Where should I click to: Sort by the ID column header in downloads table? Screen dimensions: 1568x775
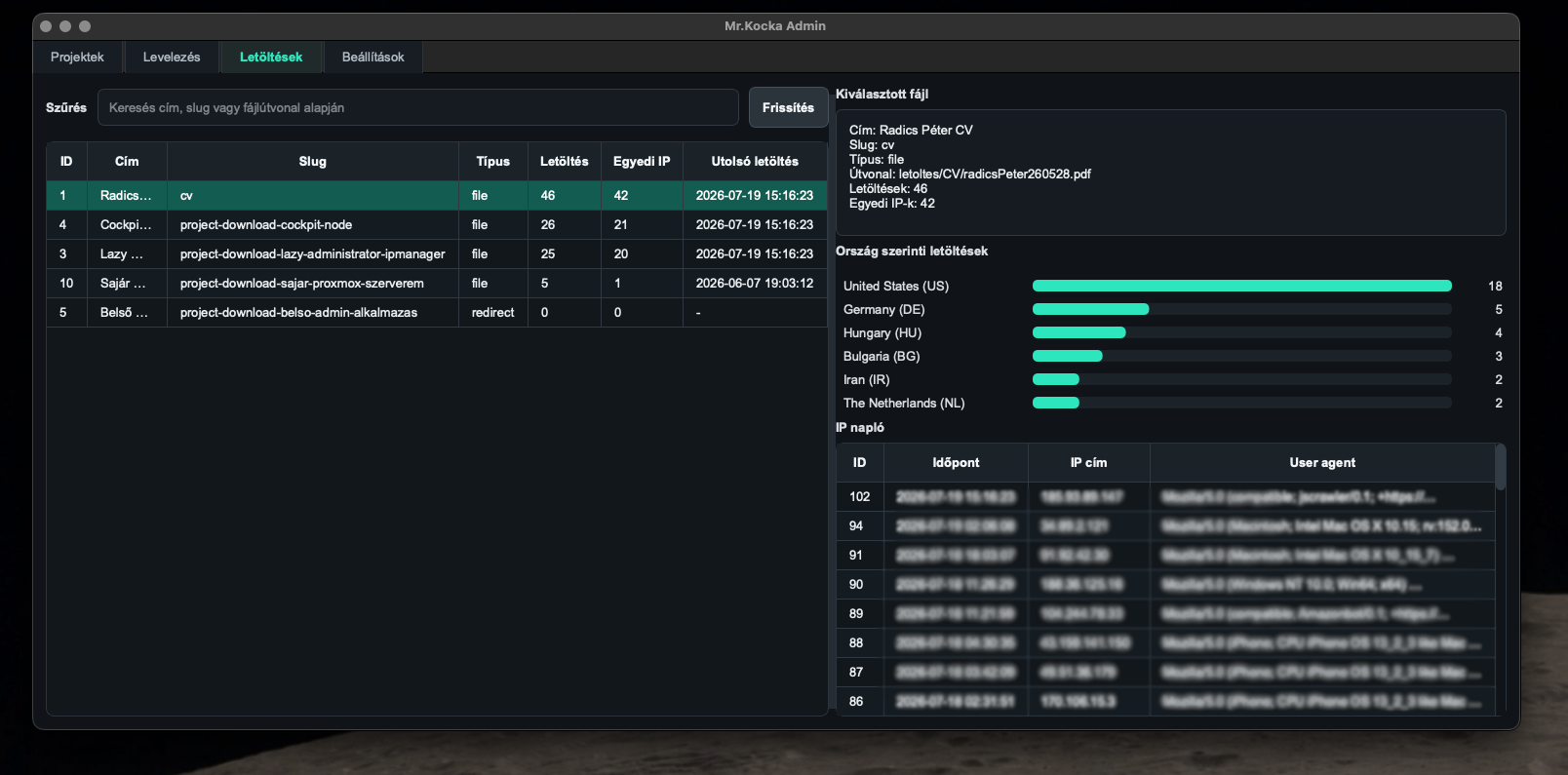[x=66, y=162]
